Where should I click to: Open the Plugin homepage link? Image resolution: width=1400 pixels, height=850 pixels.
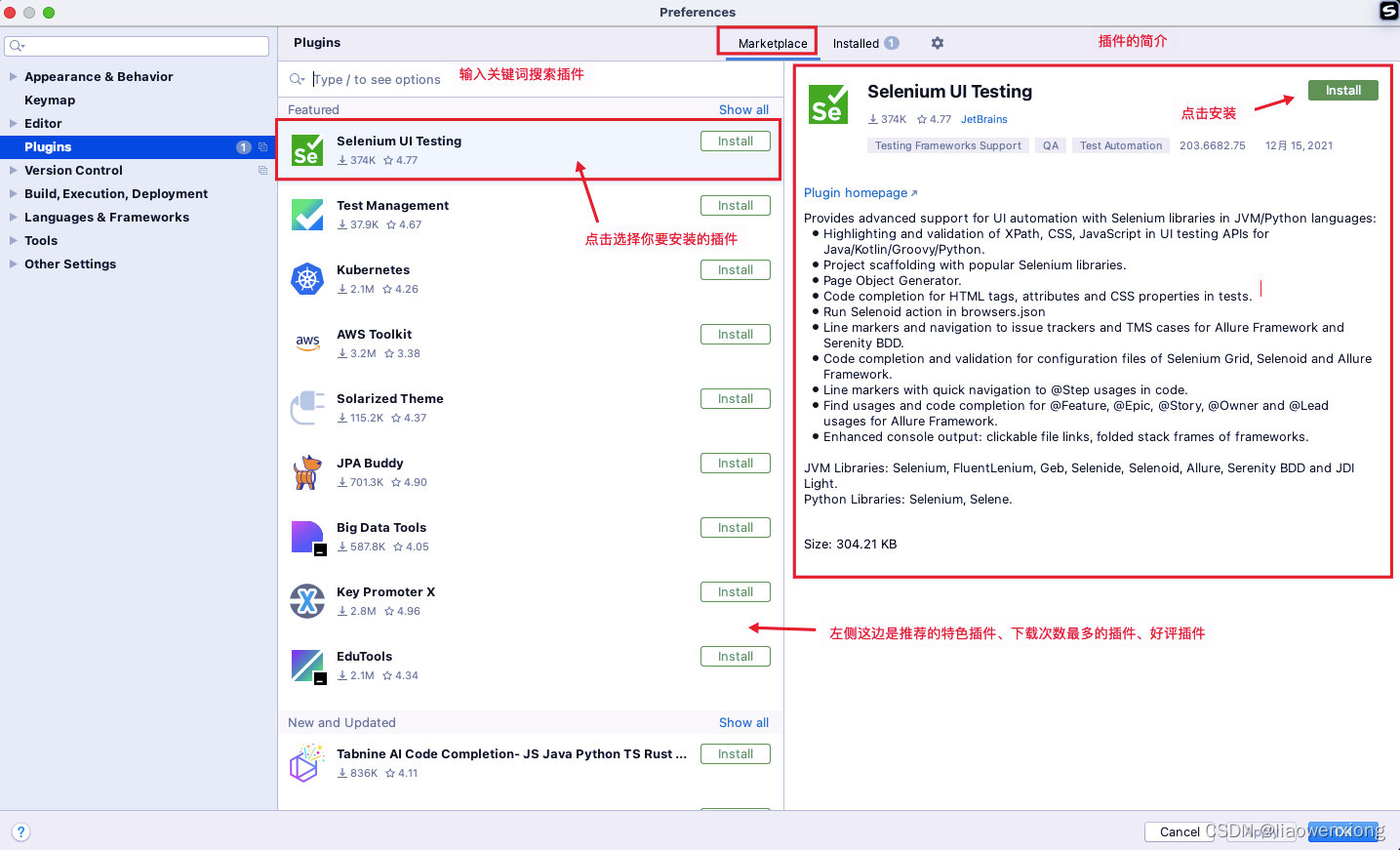tap(860, 193)
